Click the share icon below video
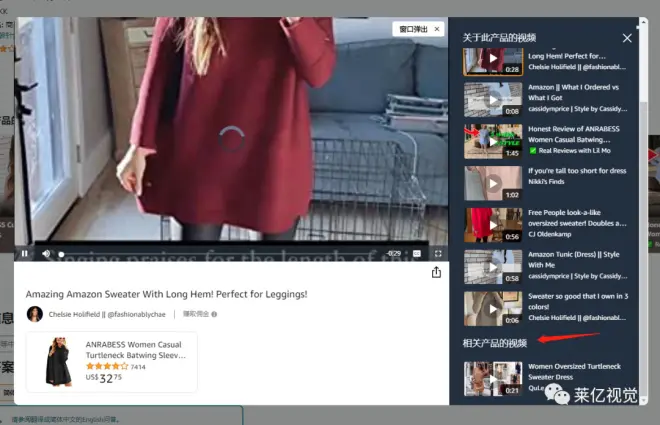This screenshot has height=425, width=660. click(x=436, y=272)
